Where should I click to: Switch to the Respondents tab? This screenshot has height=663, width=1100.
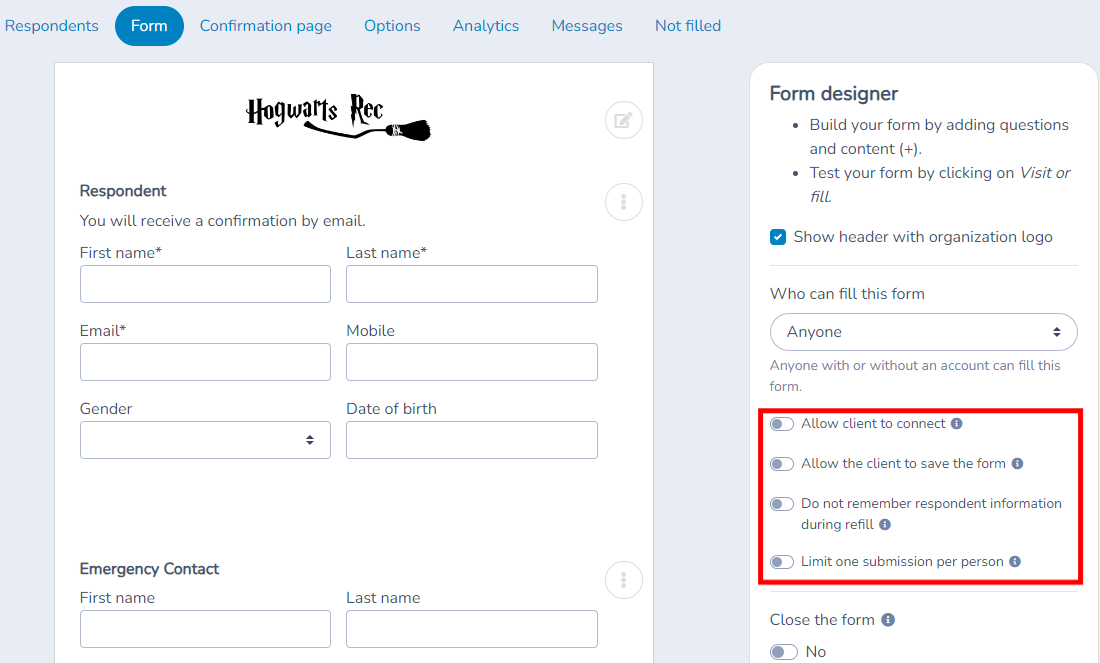51,26
